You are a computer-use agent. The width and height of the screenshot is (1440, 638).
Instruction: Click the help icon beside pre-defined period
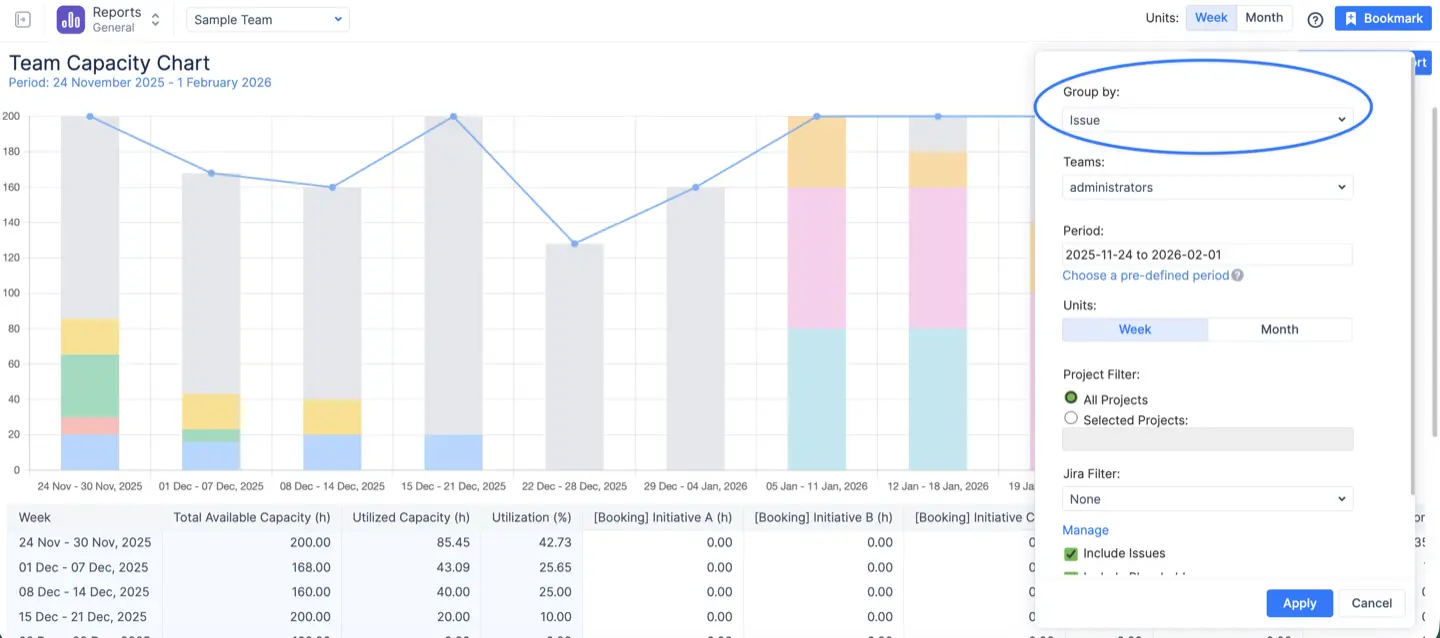tap(1238, 275)
